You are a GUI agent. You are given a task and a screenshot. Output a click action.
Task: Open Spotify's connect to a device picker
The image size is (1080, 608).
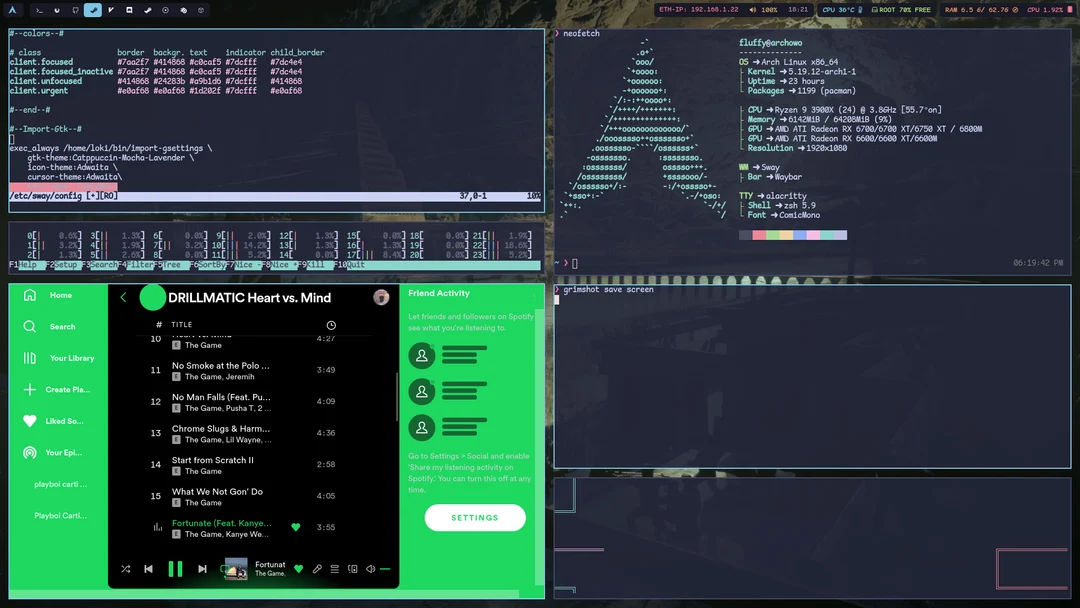[352, 568]
